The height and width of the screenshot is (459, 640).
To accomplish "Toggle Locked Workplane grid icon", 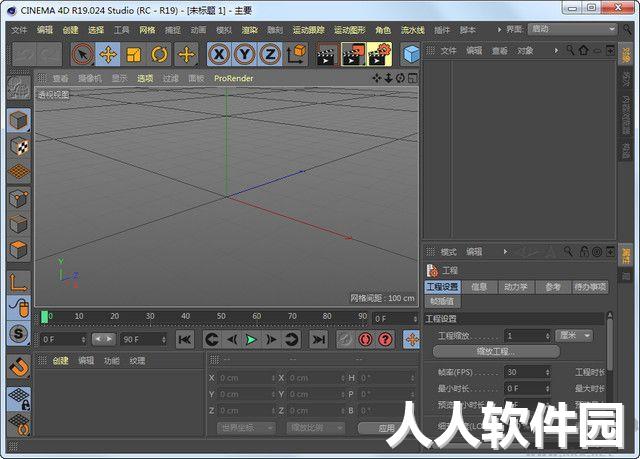I will click(19, 398).
